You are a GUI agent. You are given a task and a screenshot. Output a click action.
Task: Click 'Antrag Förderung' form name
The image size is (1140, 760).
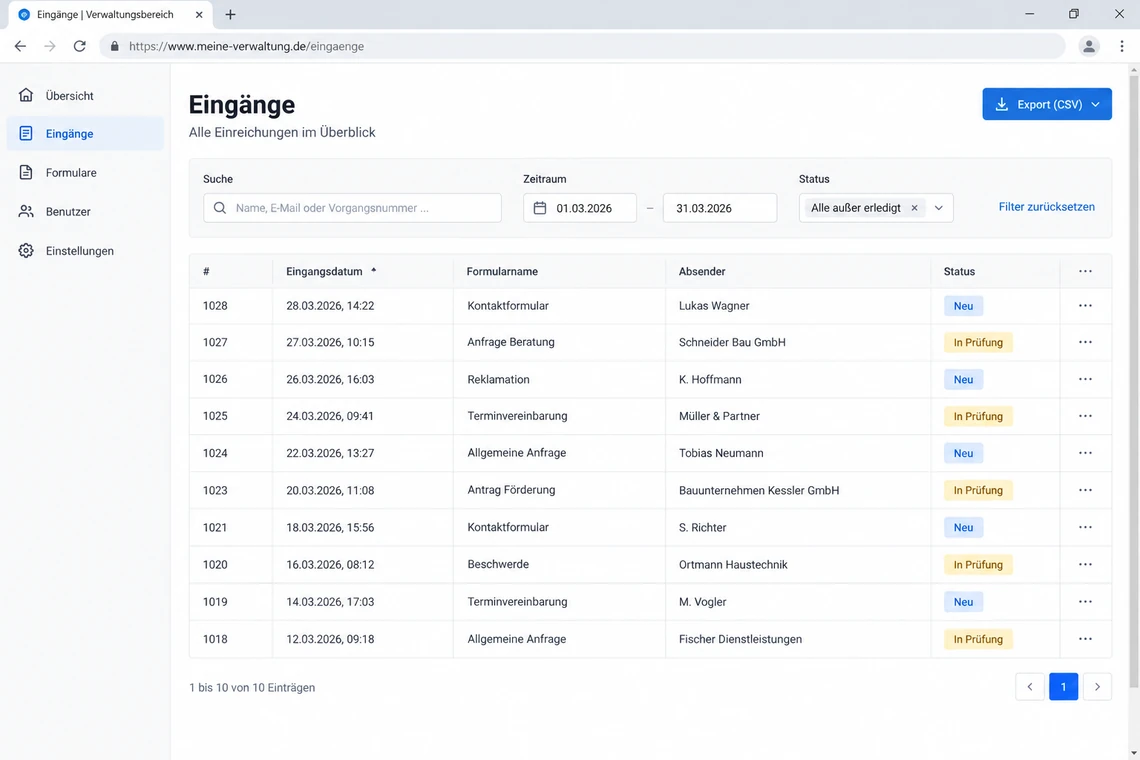(511, 489)
